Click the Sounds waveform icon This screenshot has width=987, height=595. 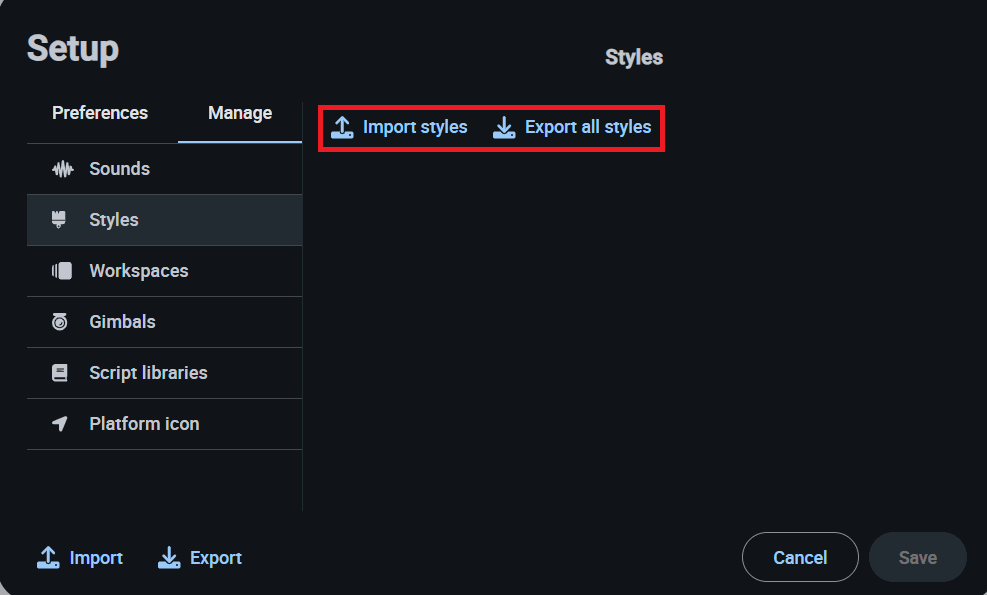pyautogui.click(x=62, y=169)
